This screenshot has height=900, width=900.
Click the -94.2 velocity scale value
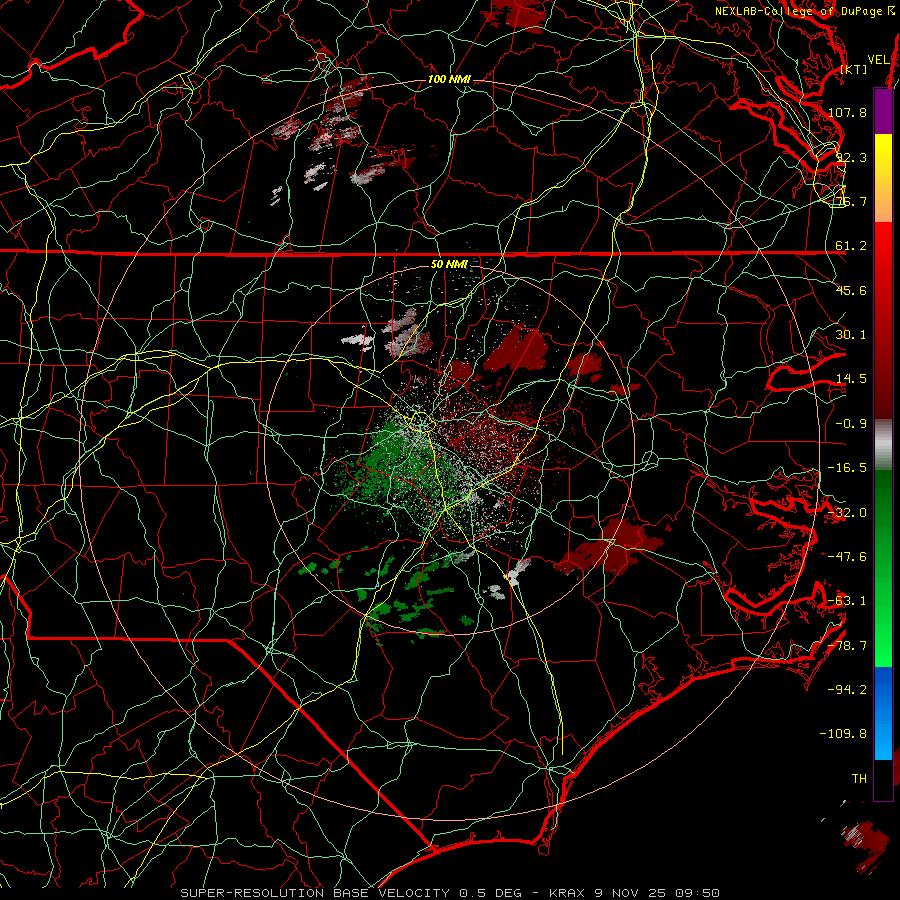click(x=847, y=690)
